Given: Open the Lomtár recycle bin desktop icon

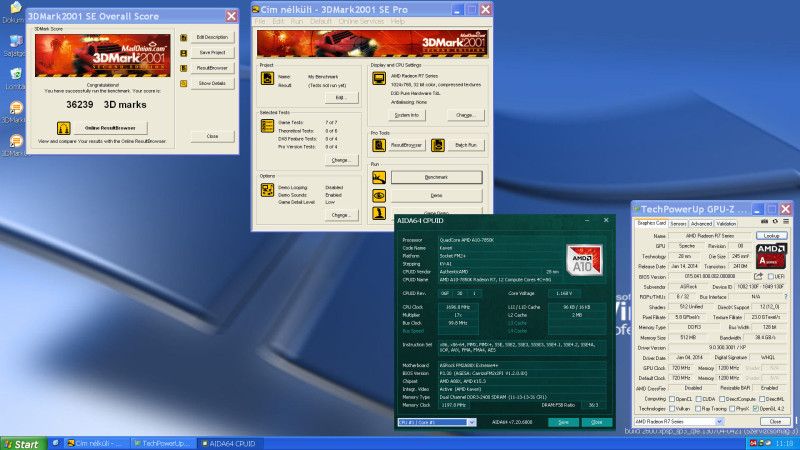Looking at the screenshot, I should pyautogui.click(x=14, y=79).
